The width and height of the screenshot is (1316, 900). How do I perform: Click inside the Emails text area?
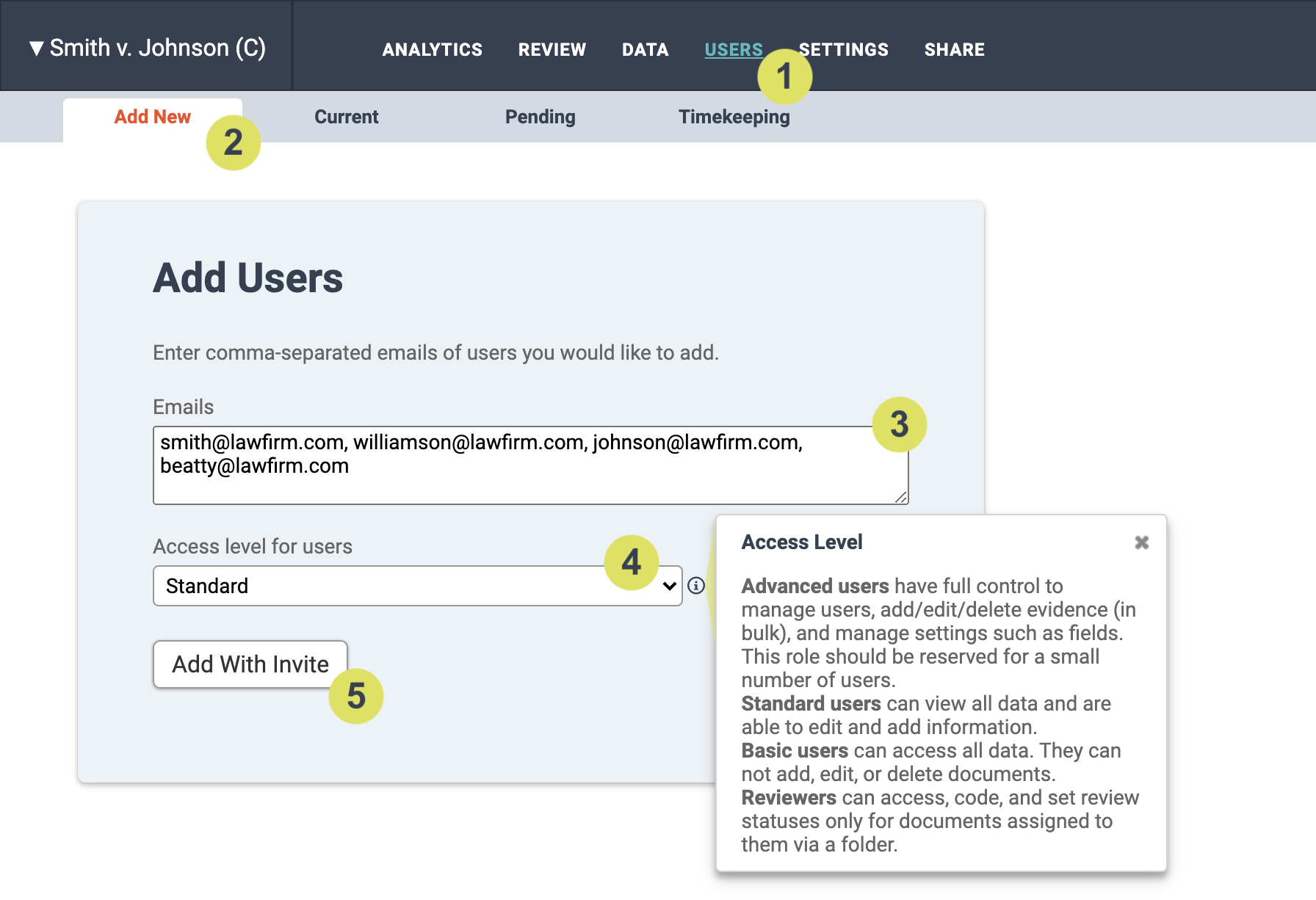(531, 465)
